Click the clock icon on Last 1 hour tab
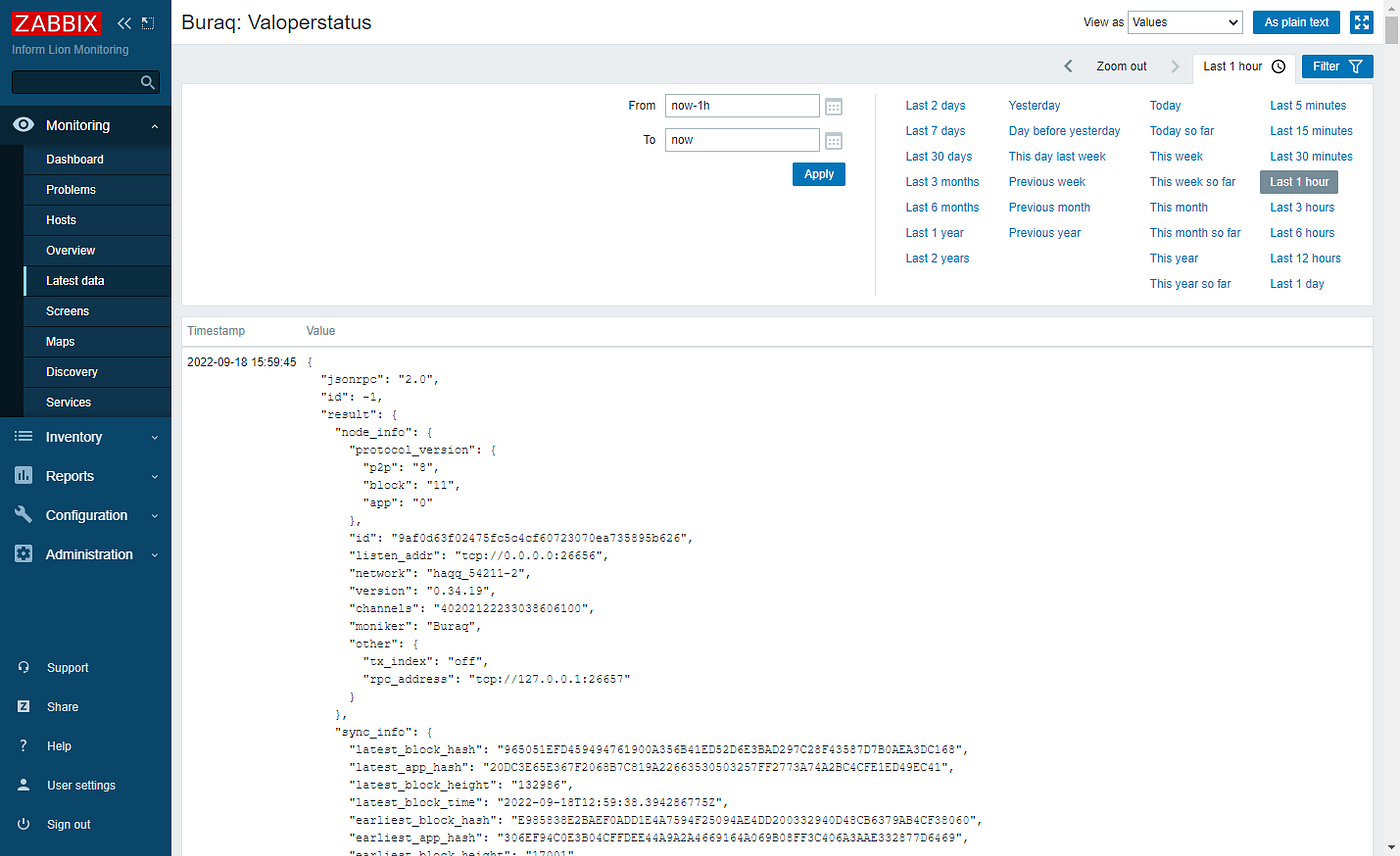Screen dimensions: 1400x856 point(1278,67)
